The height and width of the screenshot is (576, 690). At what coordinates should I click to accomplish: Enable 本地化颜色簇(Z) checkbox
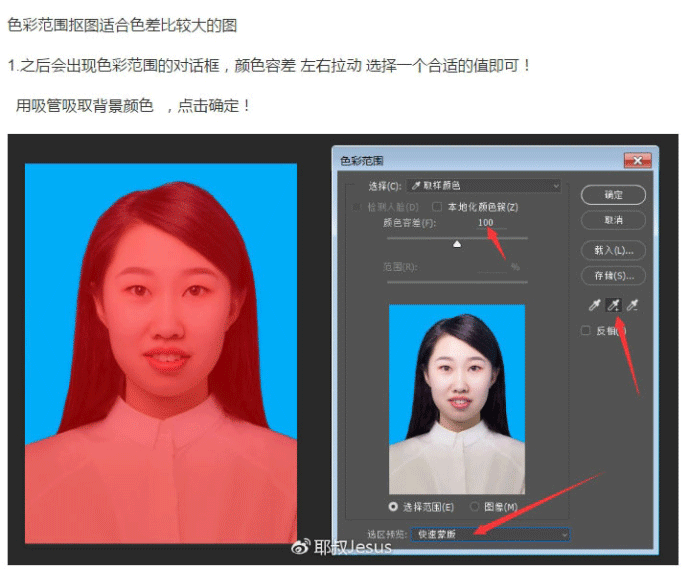tap(437, 206)
